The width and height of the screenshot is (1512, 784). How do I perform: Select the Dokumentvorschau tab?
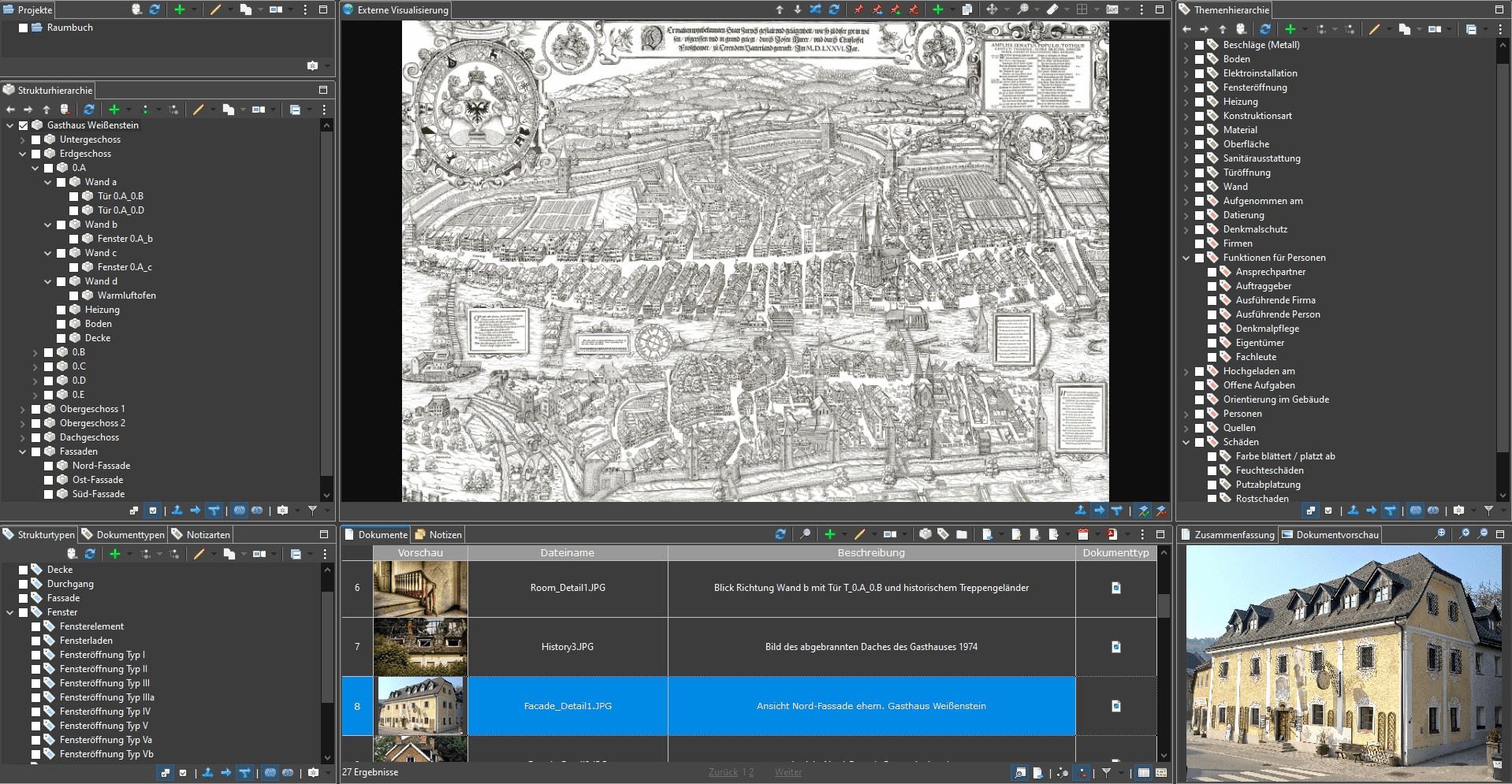(1330, 534)
